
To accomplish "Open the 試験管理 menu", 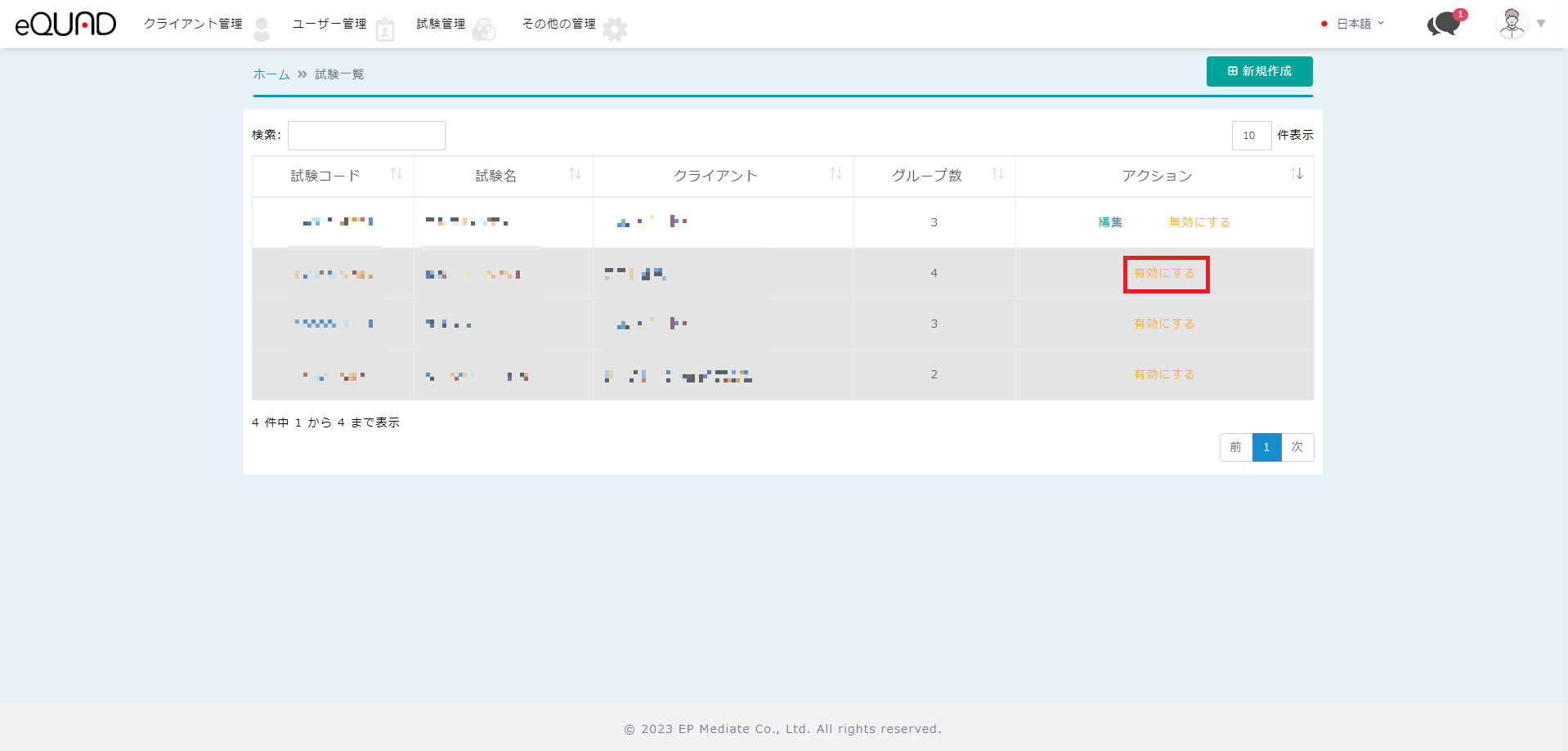I will (441, 24).
